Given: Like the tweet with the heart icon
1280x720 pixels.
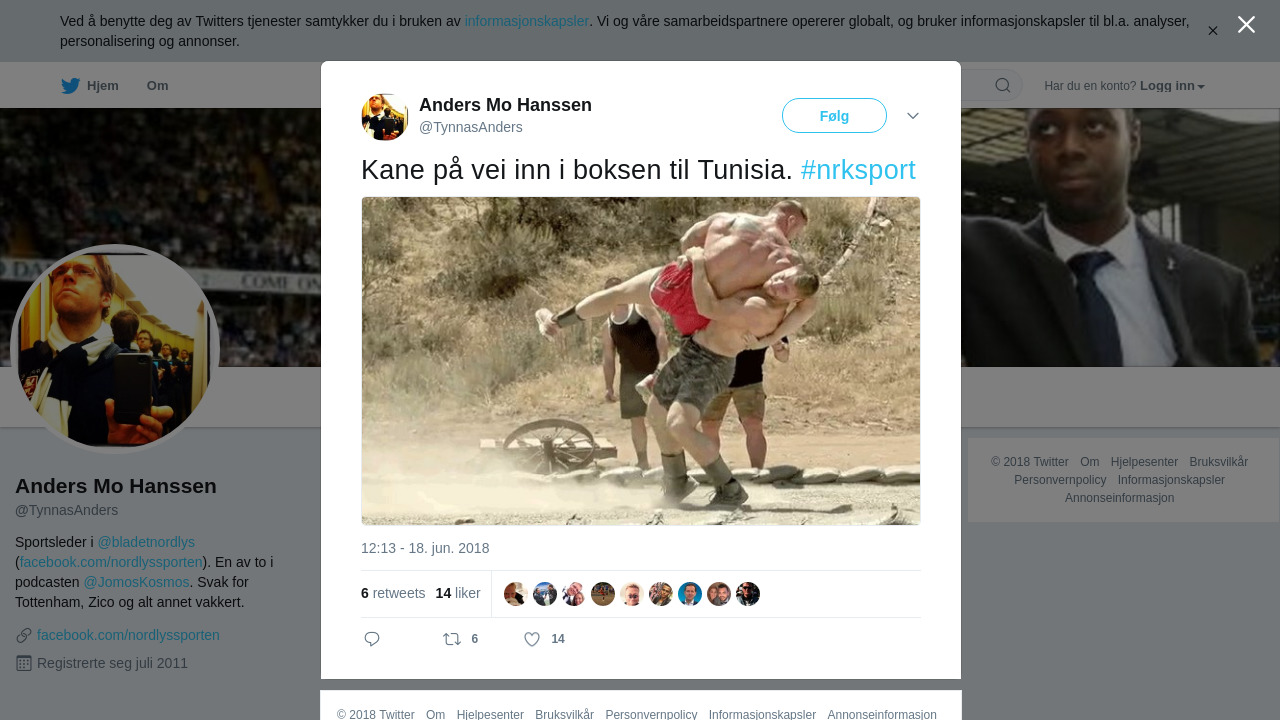Looking at the screenshot, I should click(x=532, y=639).
